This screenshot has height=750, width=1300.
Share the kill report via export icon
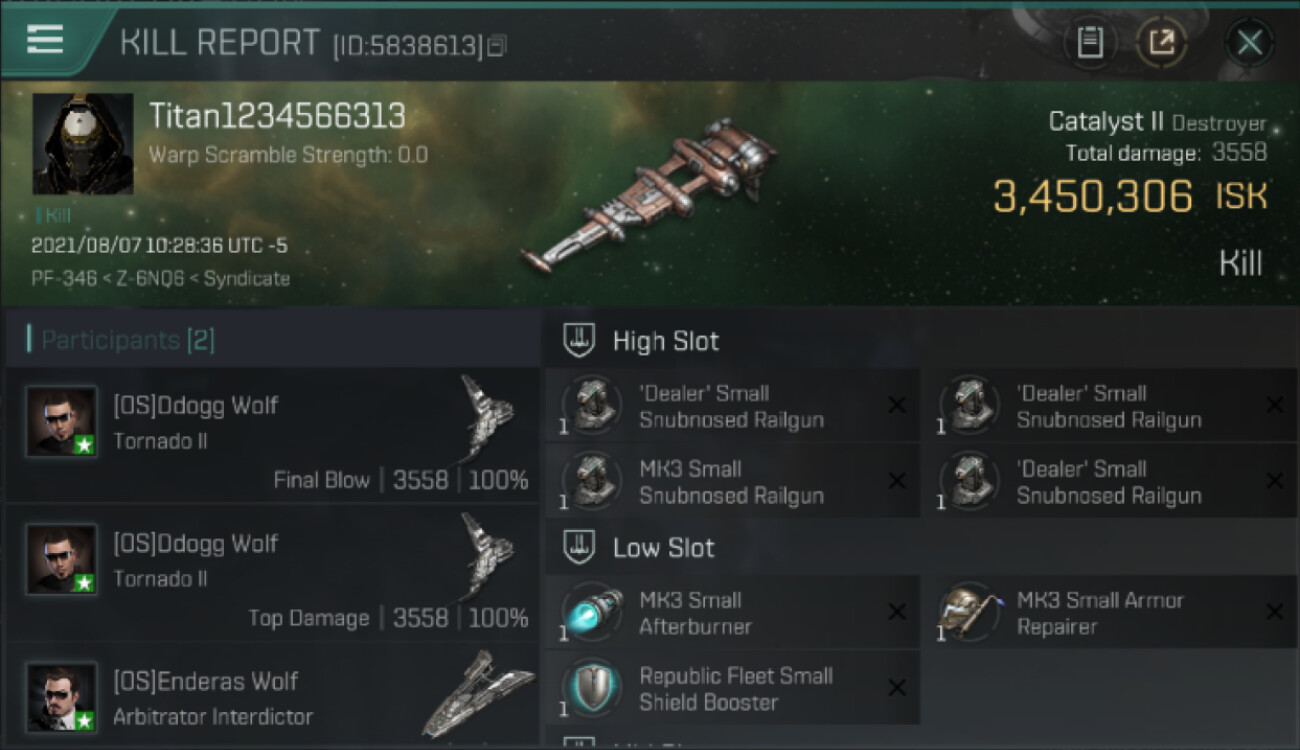pyautogui.click(x=1161, y=43)
